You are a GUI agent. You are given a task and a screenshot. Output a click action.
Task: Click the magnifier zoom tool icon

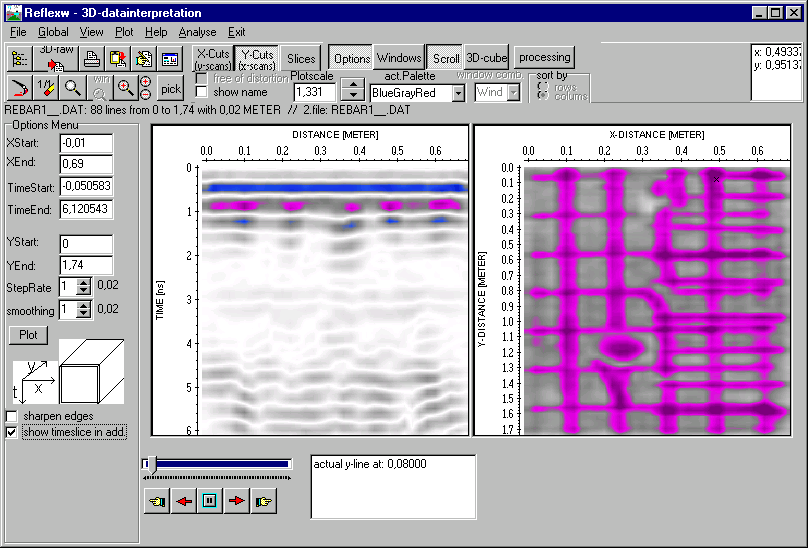point(73,88)
